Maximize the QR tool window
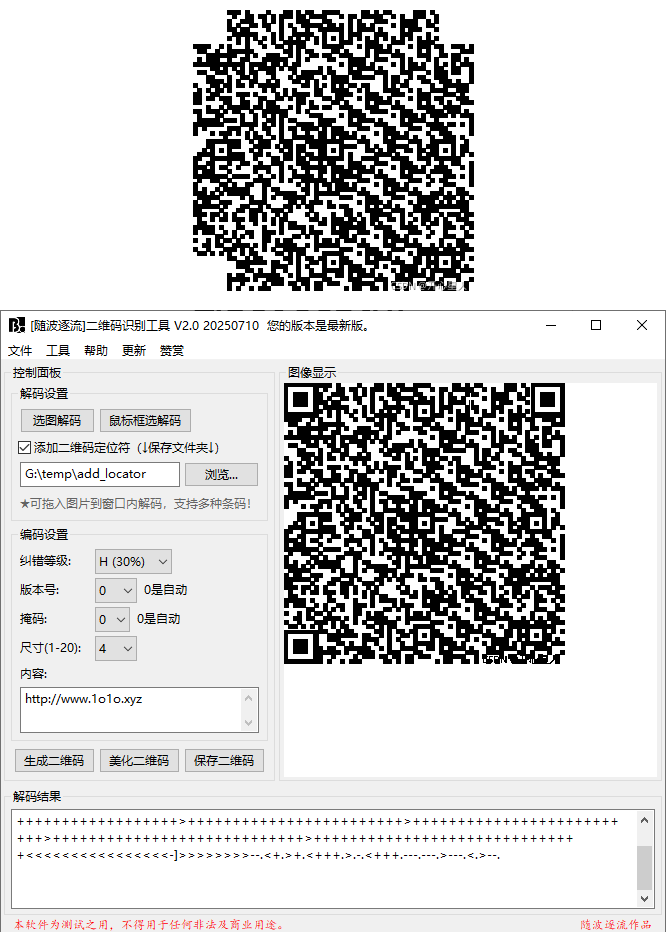 [596, 325]
